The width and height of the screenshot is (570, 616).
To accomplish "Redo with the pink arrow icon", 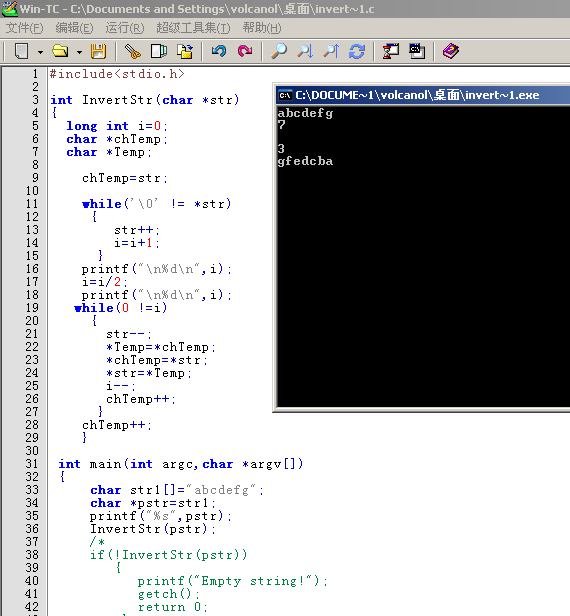I will (x=245, y=51).
